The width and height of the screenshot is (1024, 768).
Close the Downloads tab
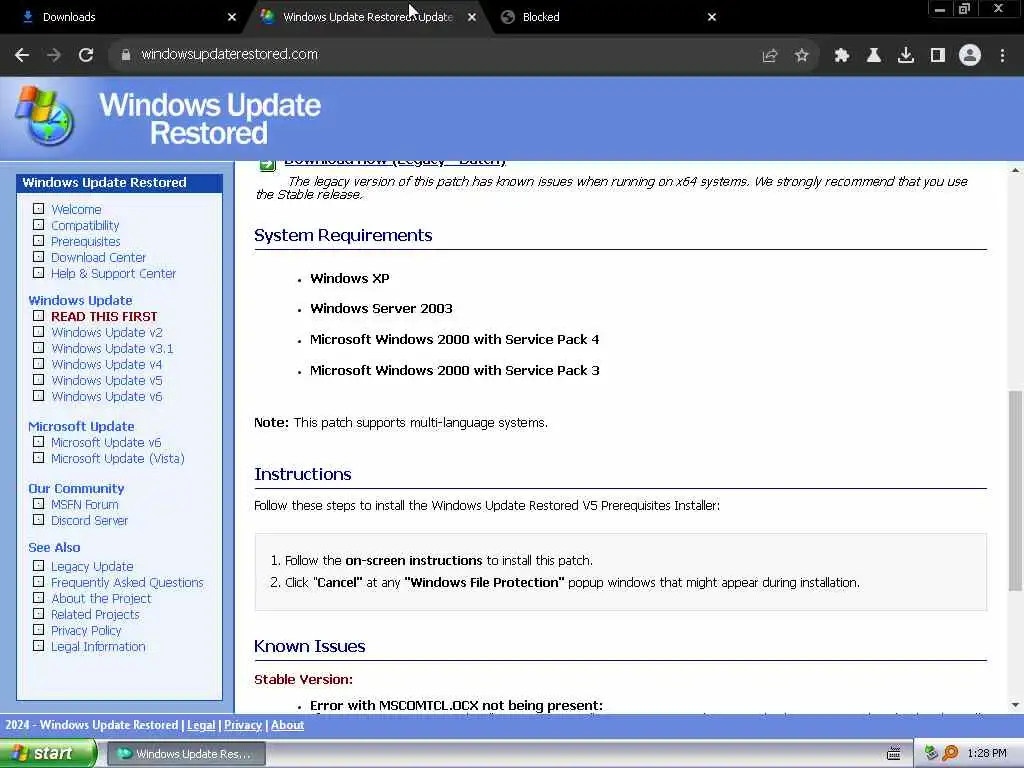(x=232, y=17)
